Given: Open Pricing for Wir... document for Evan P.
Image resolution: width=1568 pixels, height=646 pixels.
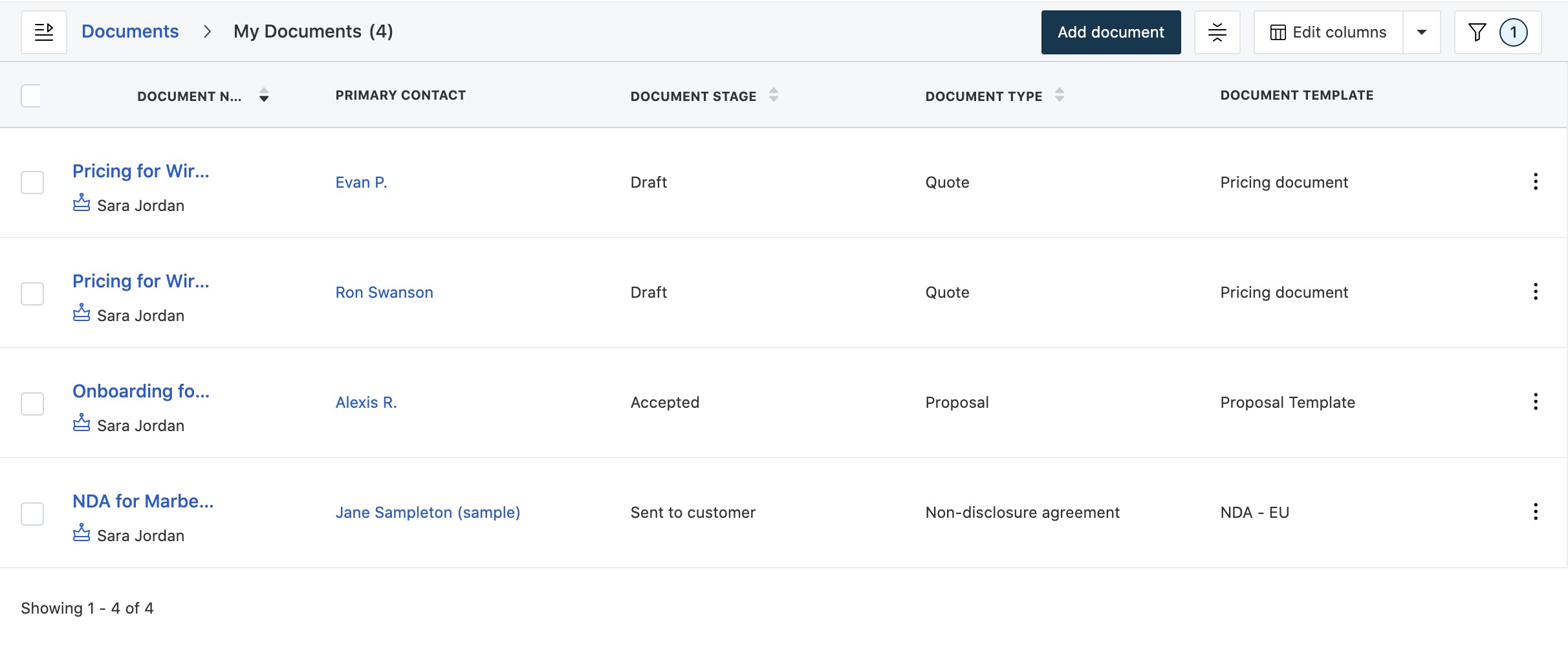Looking at the screenshot, I should 141,171.
